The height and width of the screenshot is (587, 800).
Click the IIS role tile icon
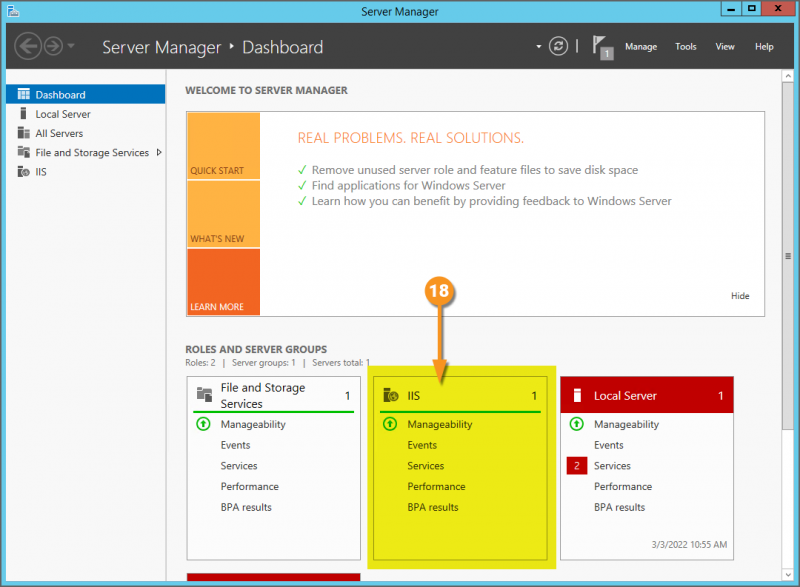tap(391, 395)
